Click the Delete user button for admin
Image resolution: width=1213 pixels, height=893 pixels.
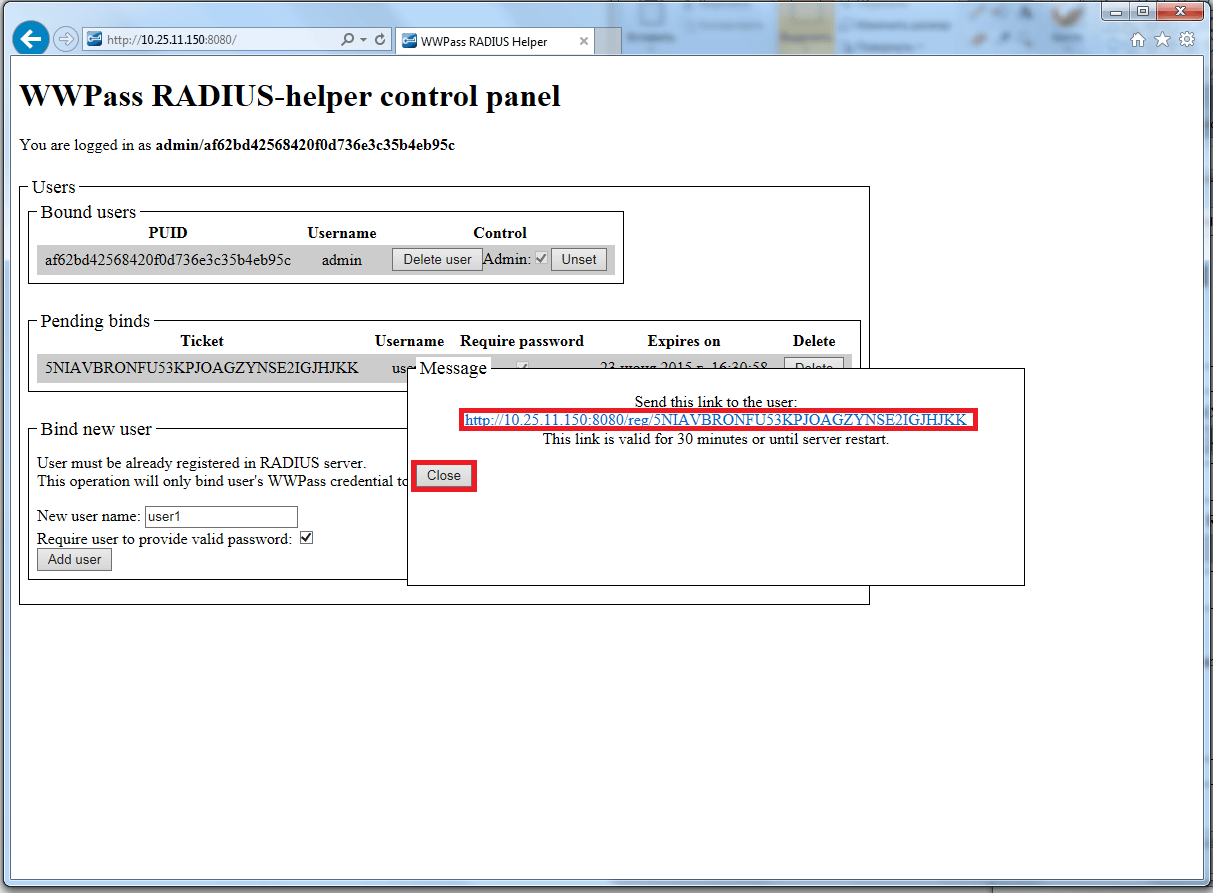[437, 259]
